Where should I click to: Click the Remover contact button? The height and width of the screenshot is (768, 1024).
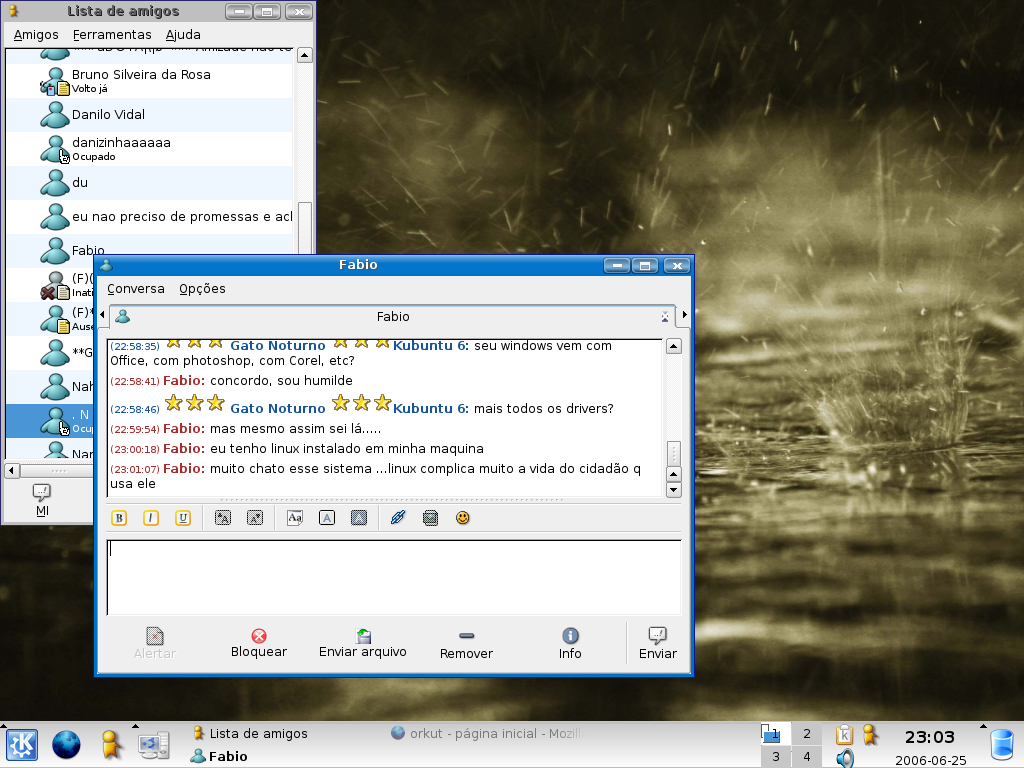[x=466, y=644]
